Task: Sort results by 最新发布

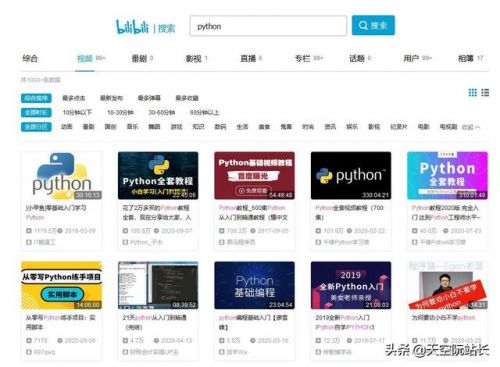Action: (112, 98)
